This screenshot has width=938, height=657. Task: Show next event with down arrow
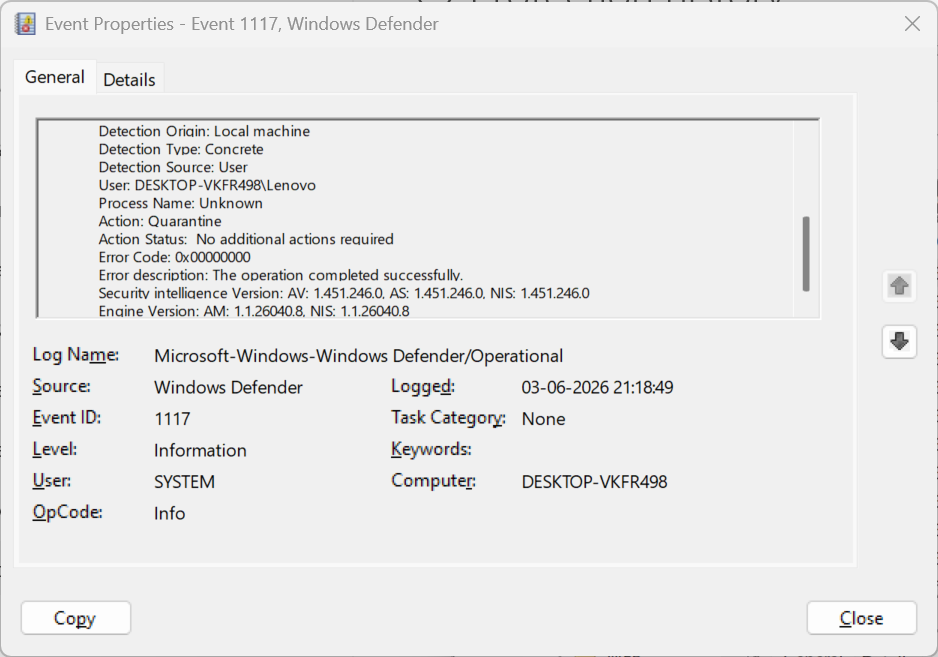(x=899, y=342)
